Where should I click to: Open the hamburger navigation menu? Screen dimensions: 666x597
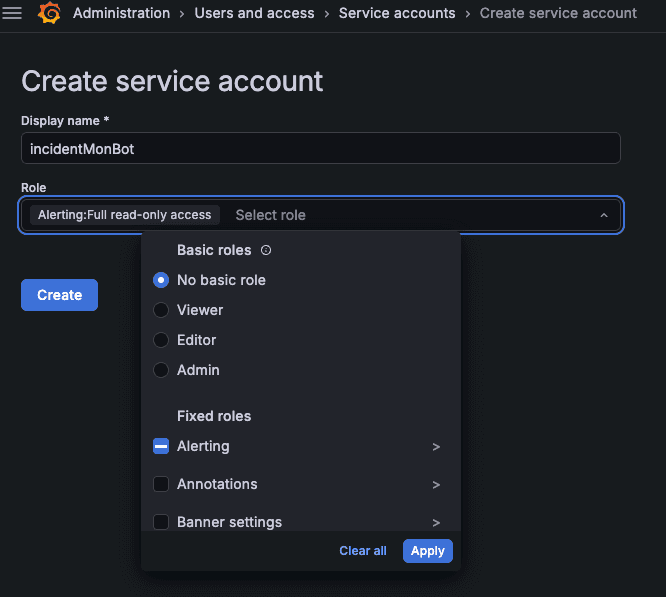click(x=12, y=13)
